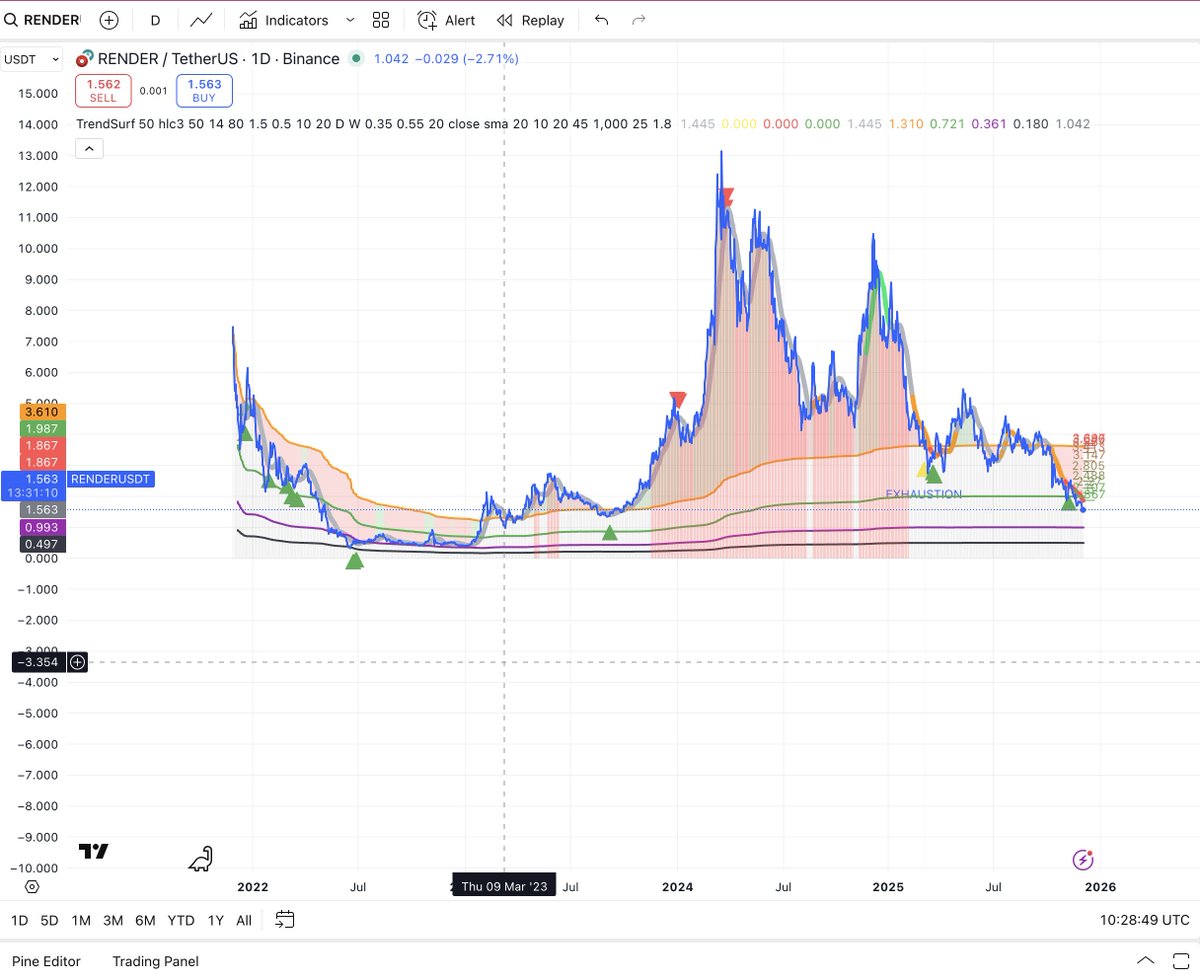Open the USDT currency dropdown
Screen dimensions: 1200x980
[31, 59]
